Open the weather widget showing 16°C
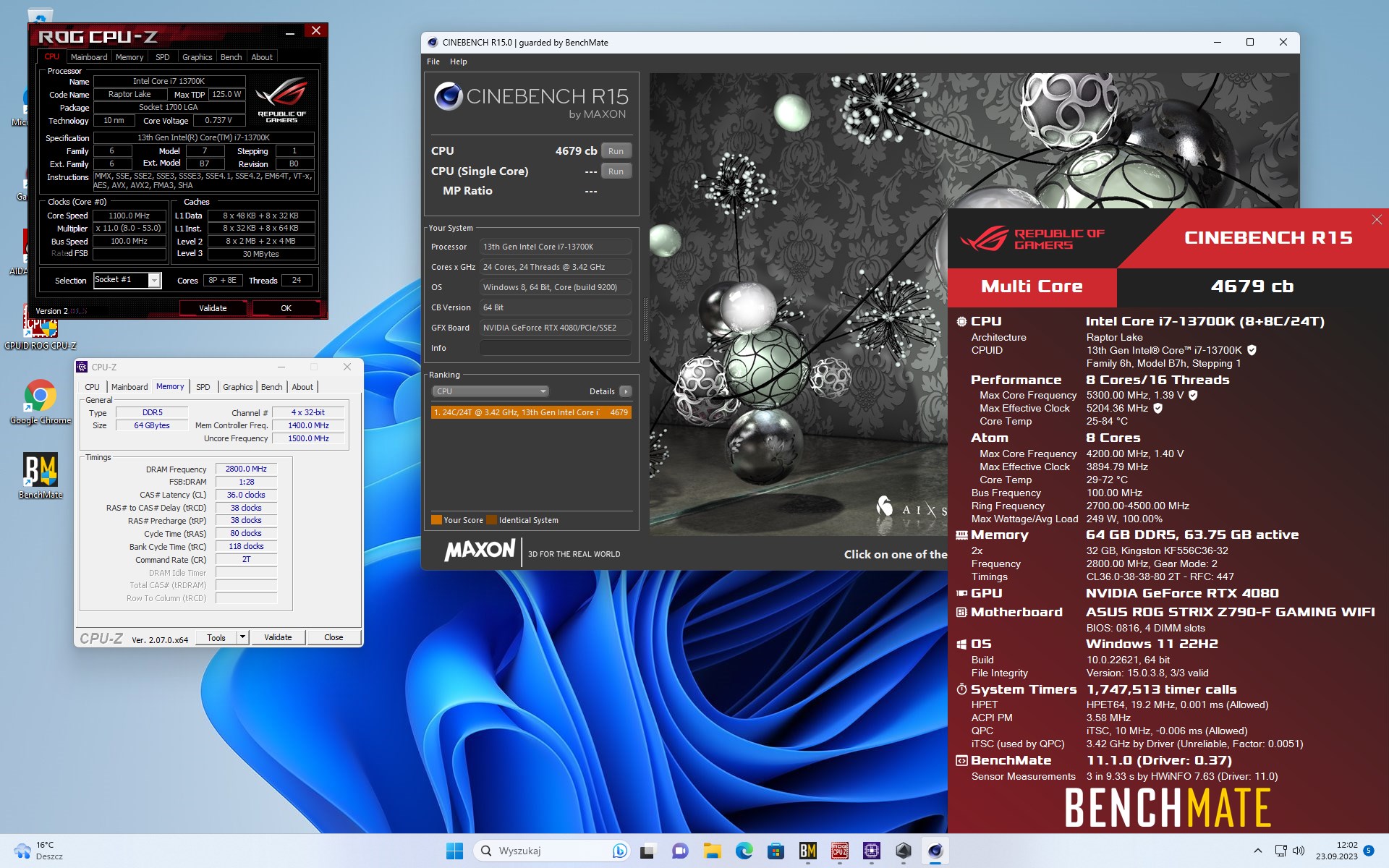The height and width of the screenshot is (868, 1389). [x=38, y=851]
